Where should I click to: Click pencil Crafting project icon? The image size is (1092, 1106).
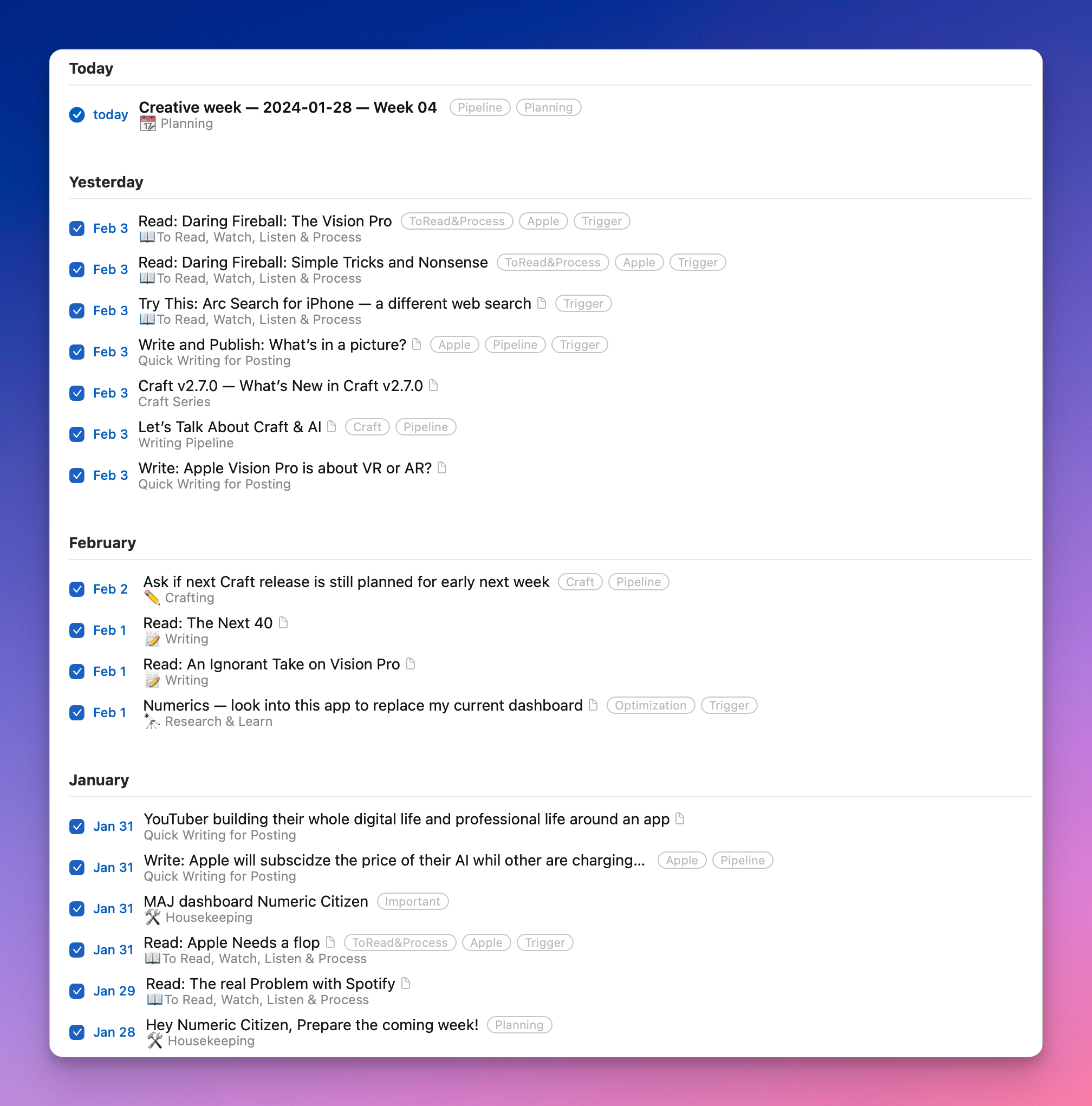coord(152,597)
